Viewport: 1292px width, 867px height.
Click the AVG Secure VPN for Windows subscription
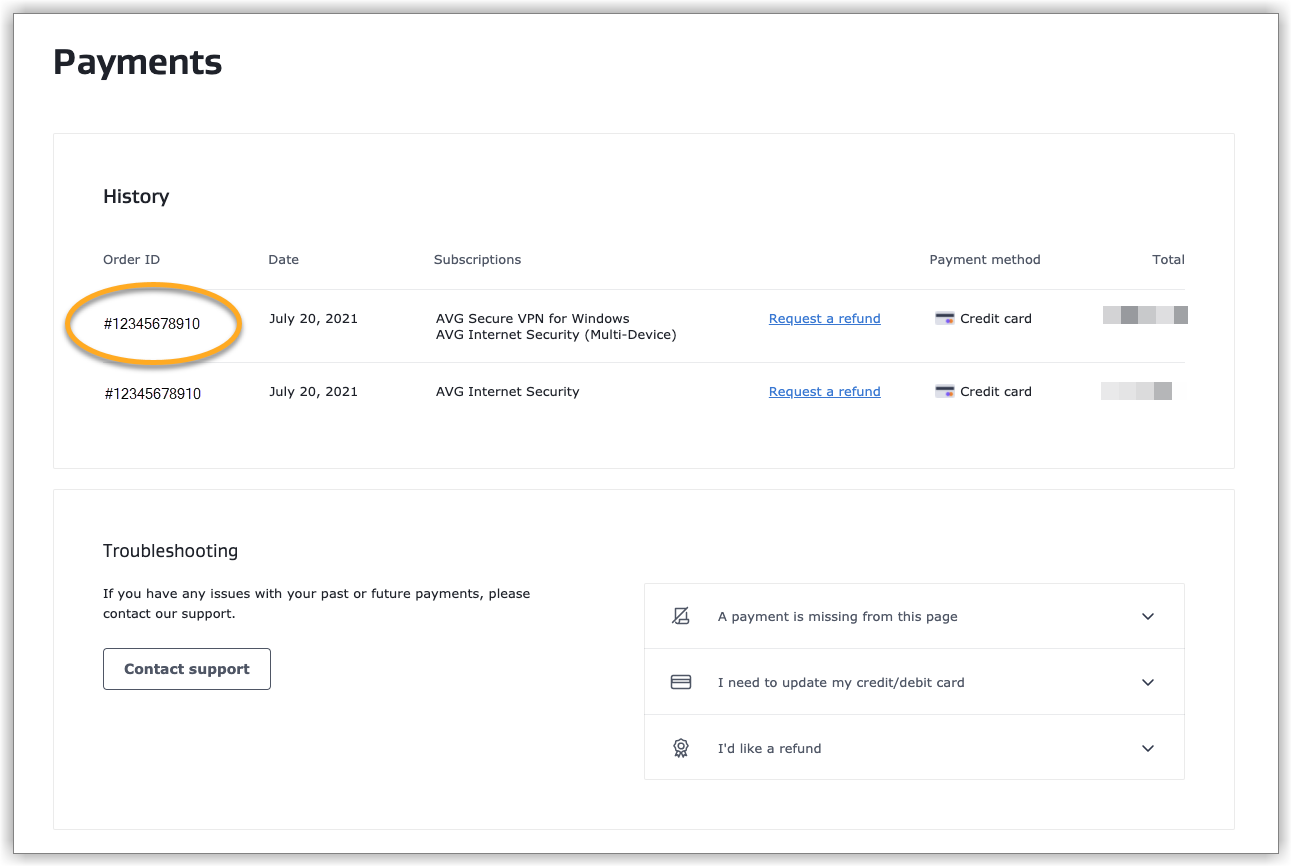[x=532, y=319]
